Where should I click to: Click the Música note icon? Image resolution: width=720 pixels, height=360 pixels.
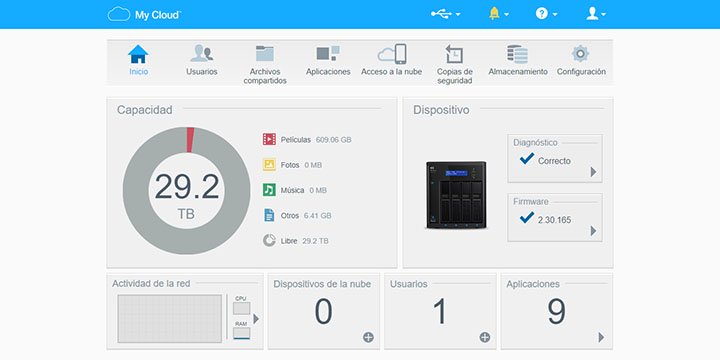click(x=269, y=190)
